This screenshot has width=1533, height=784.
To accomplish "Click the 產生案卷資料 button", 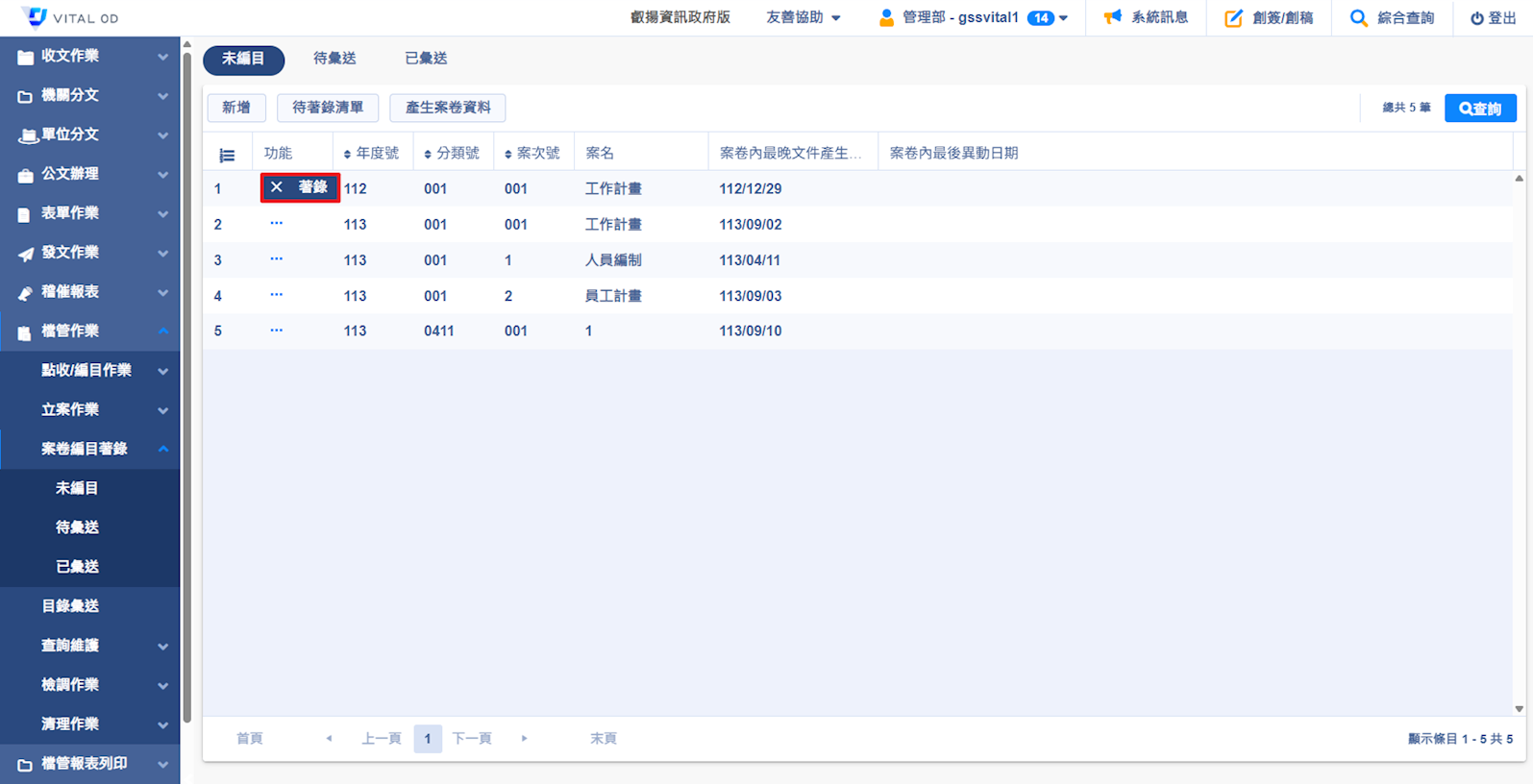I will 448,108.
